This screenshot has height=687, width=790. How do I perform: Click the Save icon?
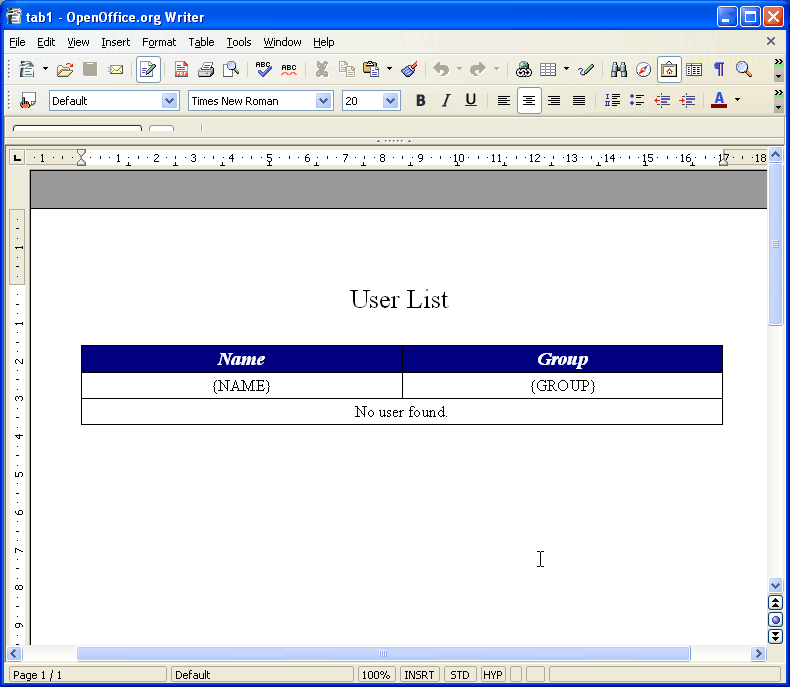point(90,69)
